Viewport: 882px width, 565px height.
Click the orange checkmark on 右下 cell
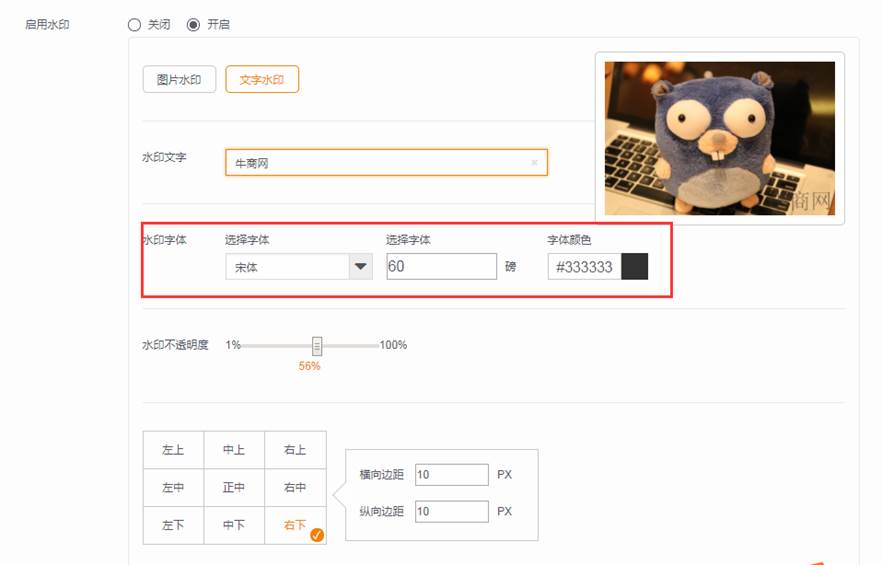[317, 535]
